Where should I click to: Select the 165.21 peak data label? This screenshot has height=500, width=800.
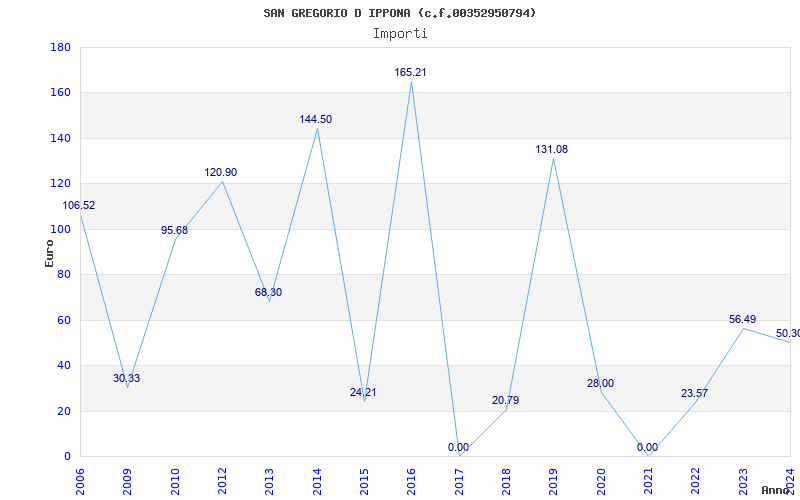click(410, 72)
